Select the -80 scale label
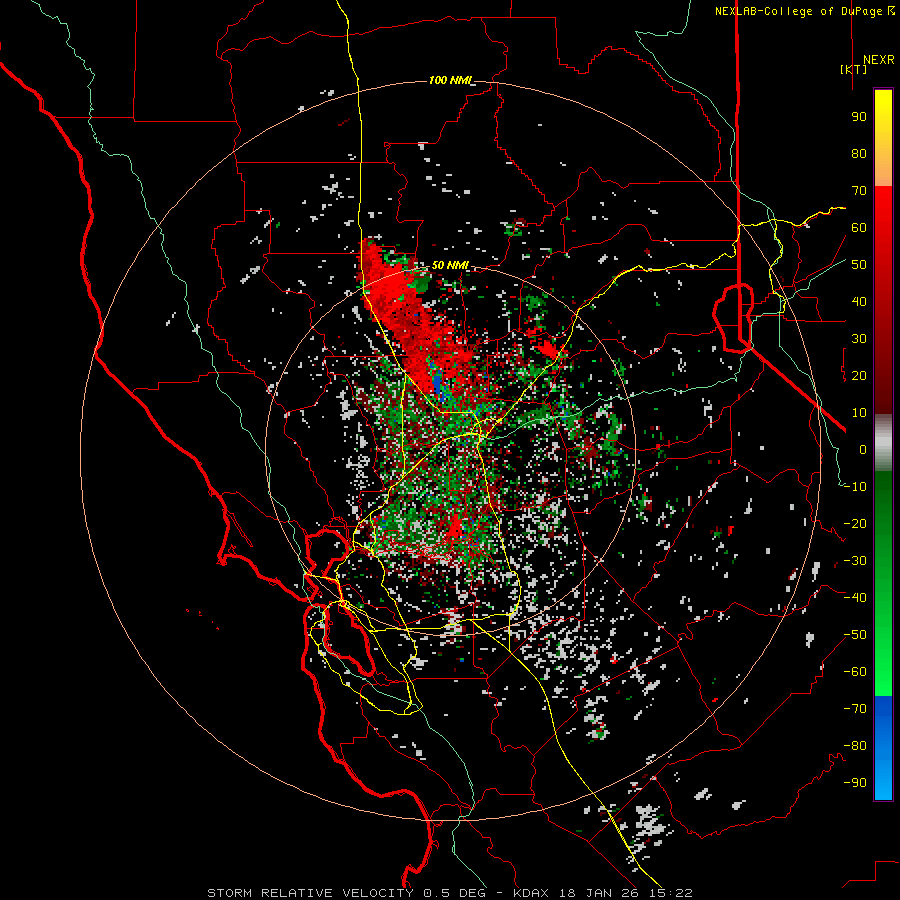Viewport: 900px width, 900px height. tap(855, 746)
